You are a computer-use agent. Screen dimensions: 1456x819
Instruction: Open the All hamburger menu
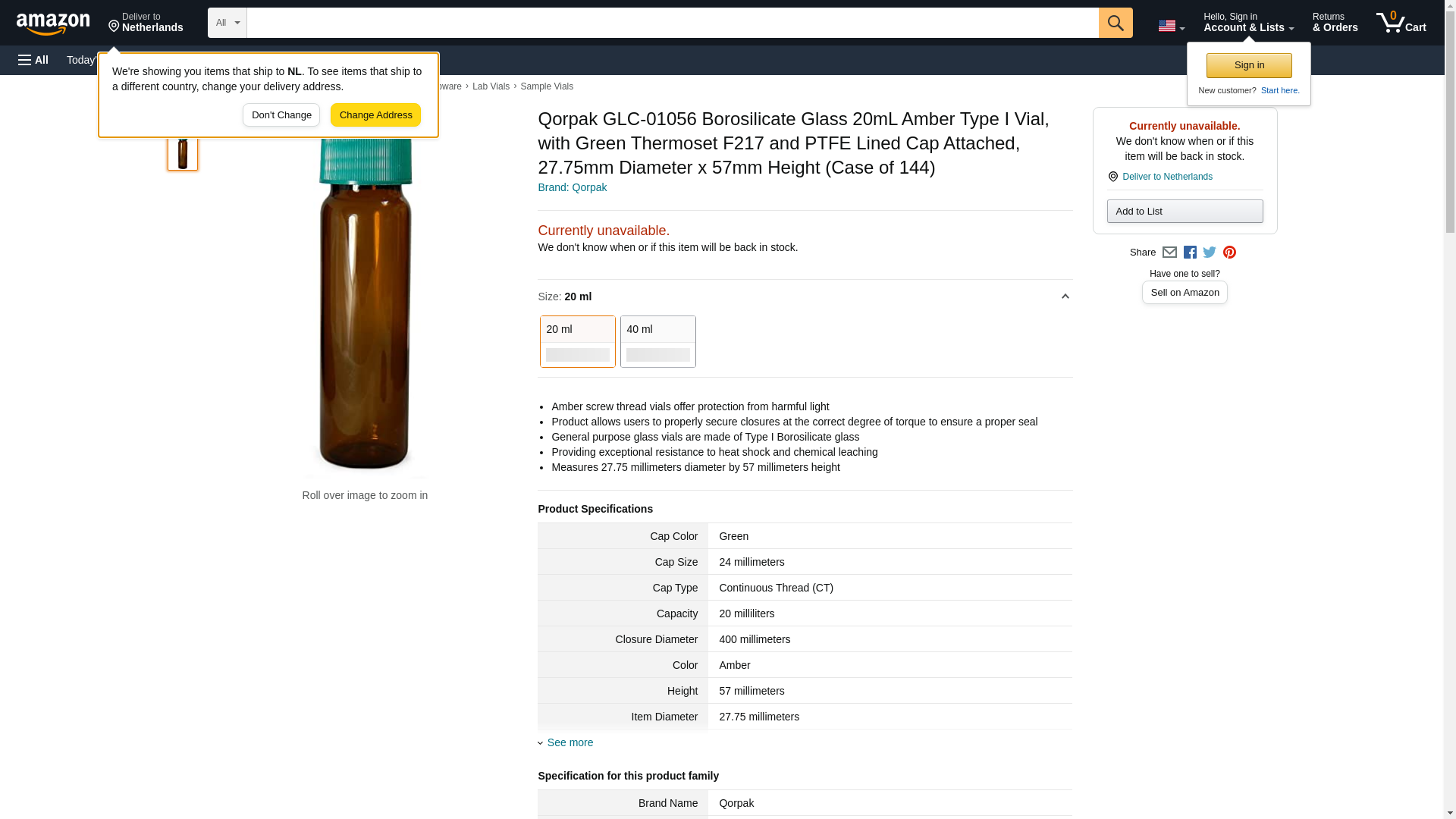[x=33, y=60]
